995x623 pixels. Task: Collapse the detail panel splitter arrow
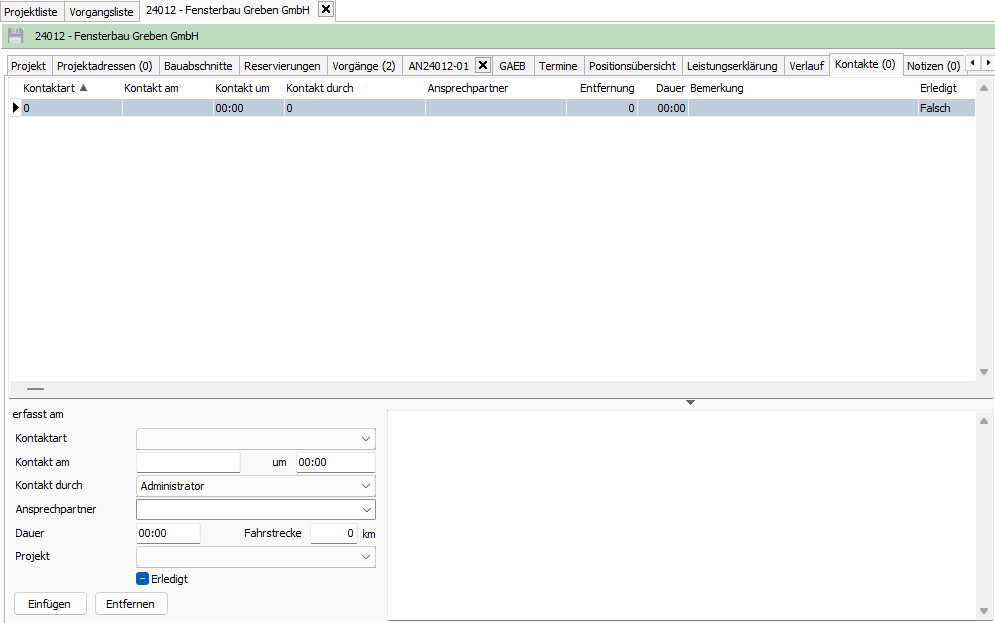690,402
